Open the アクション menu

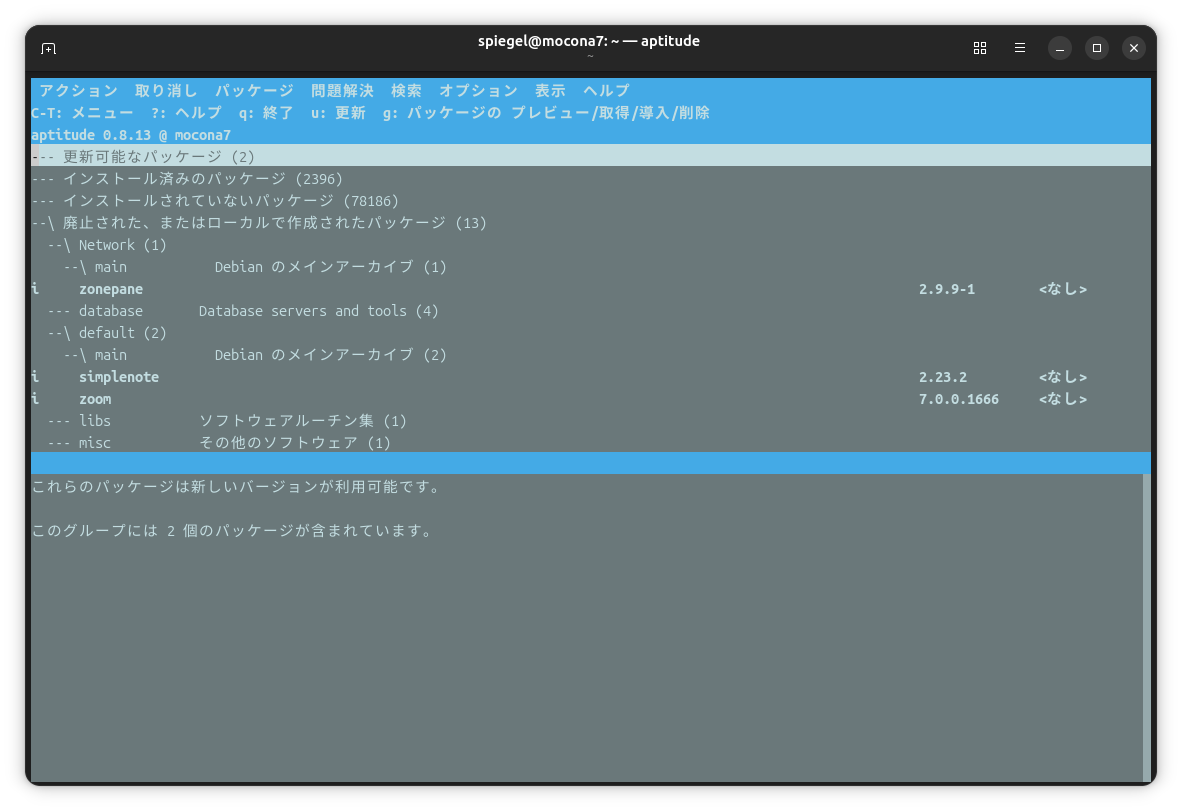pos(78,91)
